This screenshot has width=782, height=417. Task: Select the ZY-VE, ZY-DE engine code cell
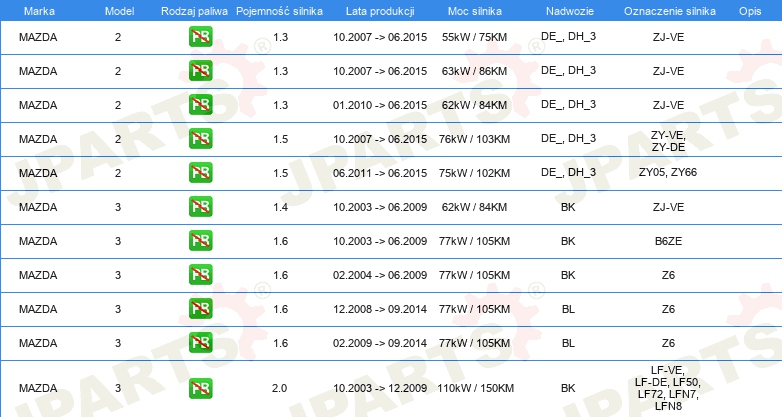click(668, 141)
